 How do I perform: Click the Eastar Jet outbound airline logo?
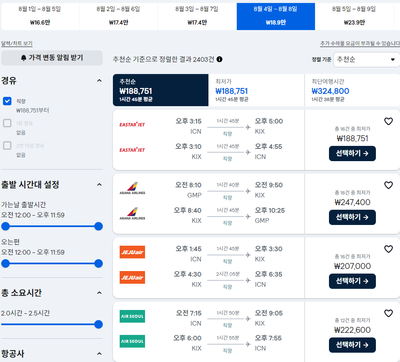point(132,125)
